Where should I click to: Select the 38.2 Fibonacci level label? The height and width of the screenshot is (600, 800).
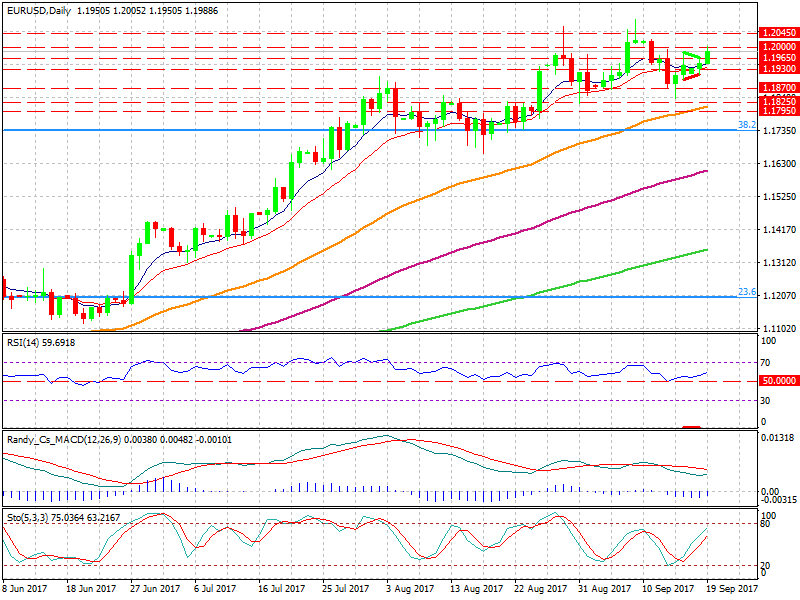point(746,125)
